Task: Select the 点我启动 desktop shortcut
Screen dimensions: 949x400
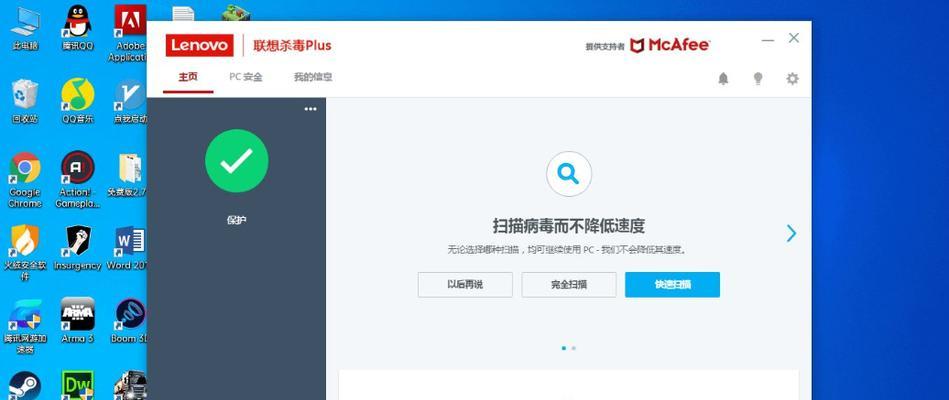Action: [x=130, y=101]
